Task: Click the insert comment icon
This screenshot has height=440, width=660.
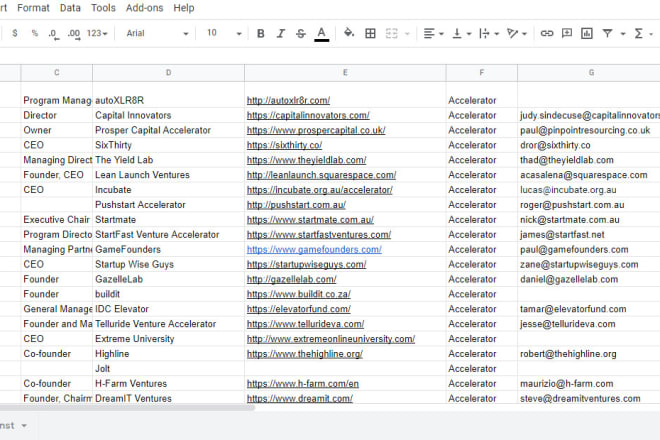Action: (x=567, y=33)
